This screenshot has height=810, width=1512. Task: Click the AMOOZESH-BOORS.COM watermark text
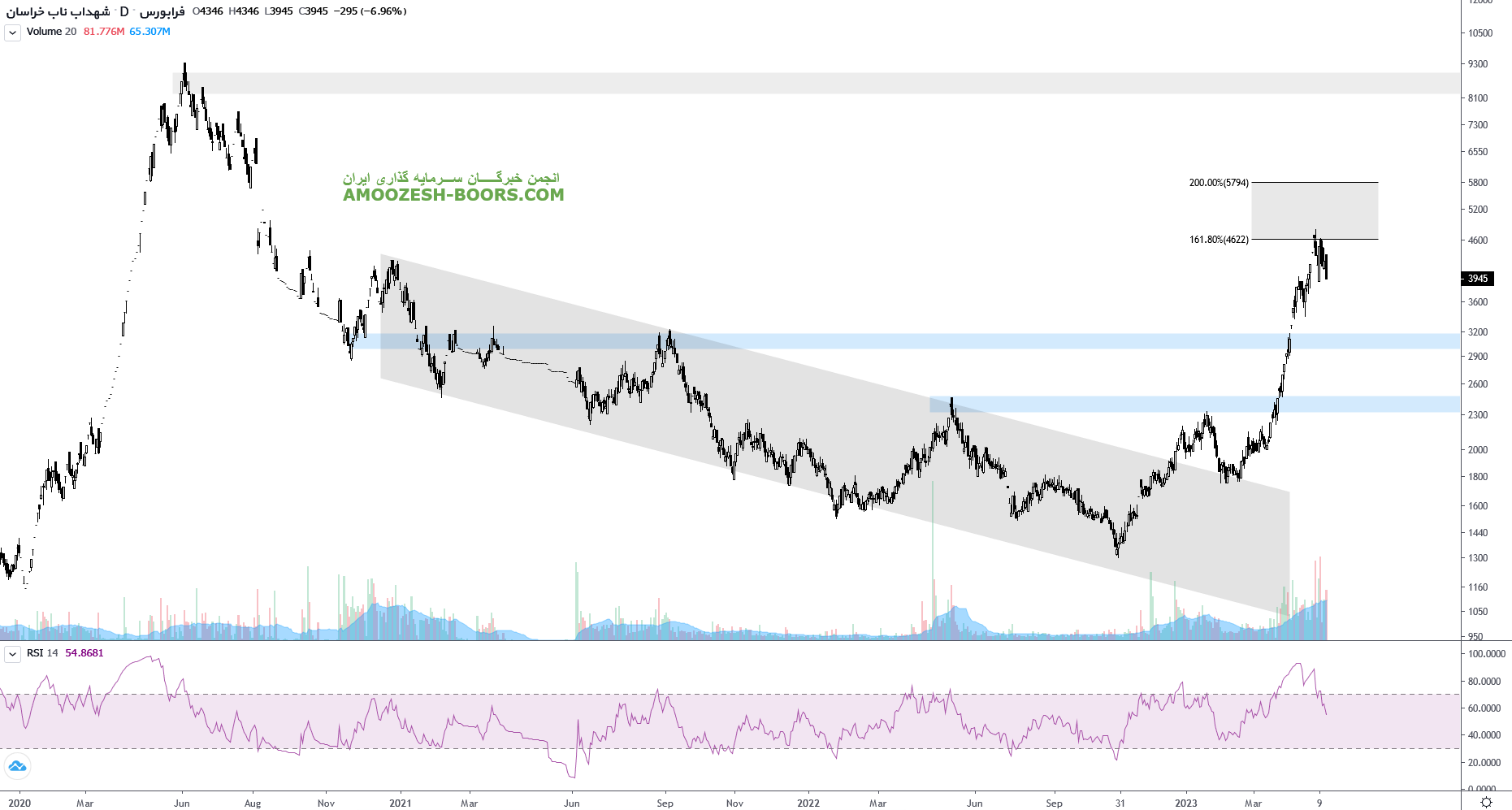[x=453, y=195]
